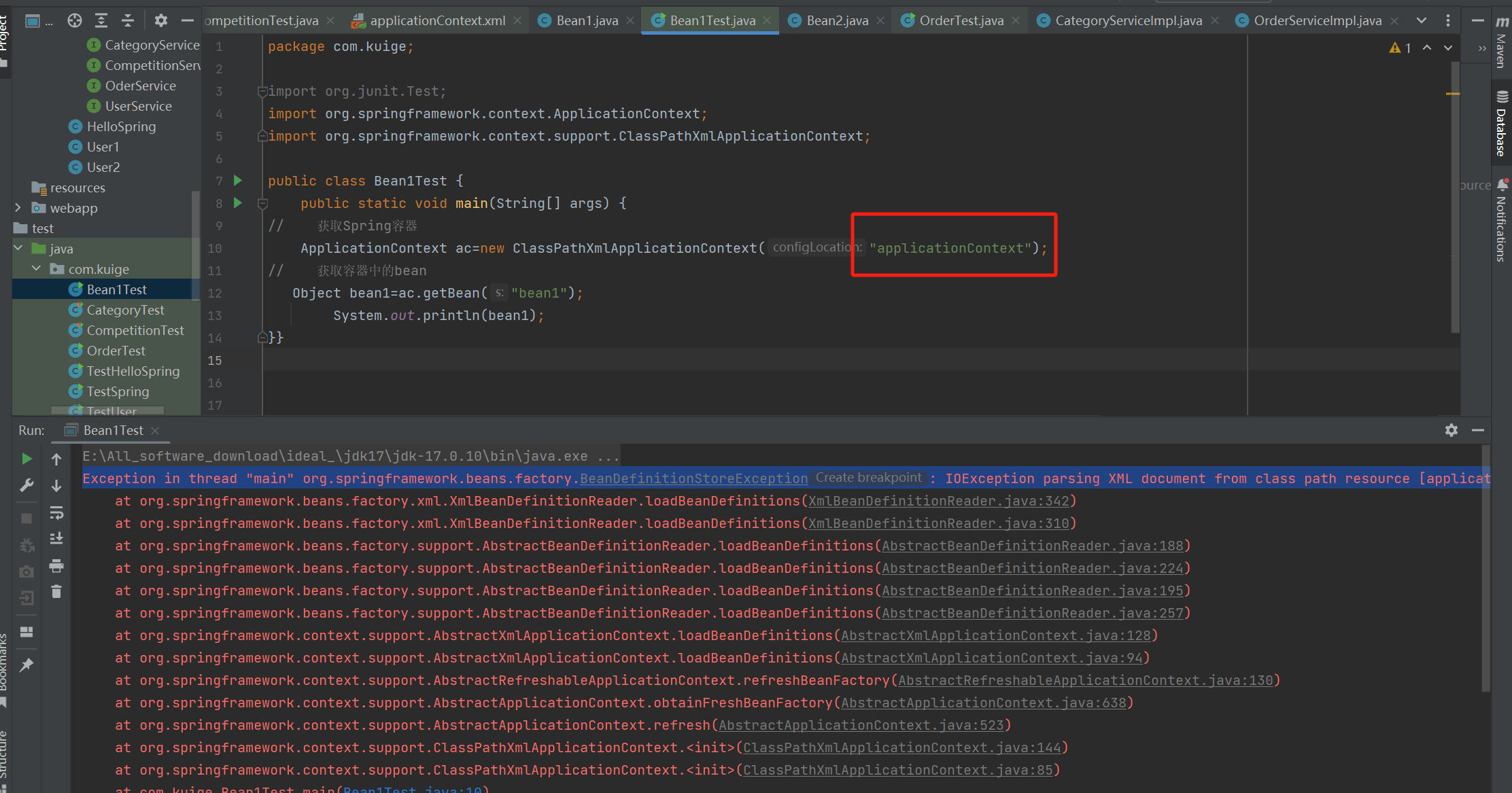Enable scroll to end in the console
The image size is (1512, 793).
tap(56, 538)
